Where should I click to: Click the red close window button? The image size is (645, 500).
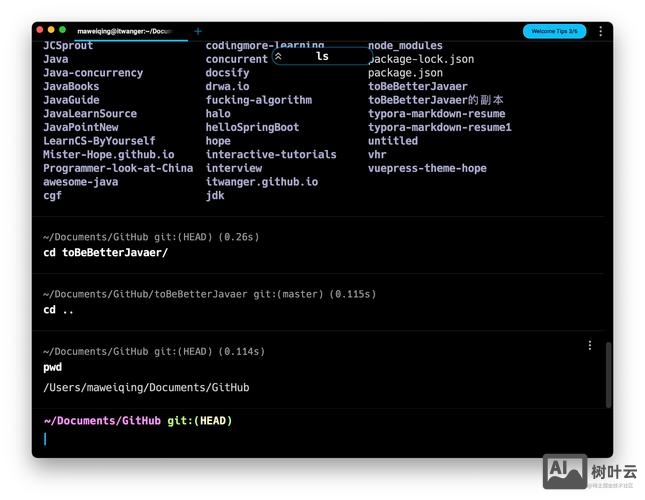41,31
